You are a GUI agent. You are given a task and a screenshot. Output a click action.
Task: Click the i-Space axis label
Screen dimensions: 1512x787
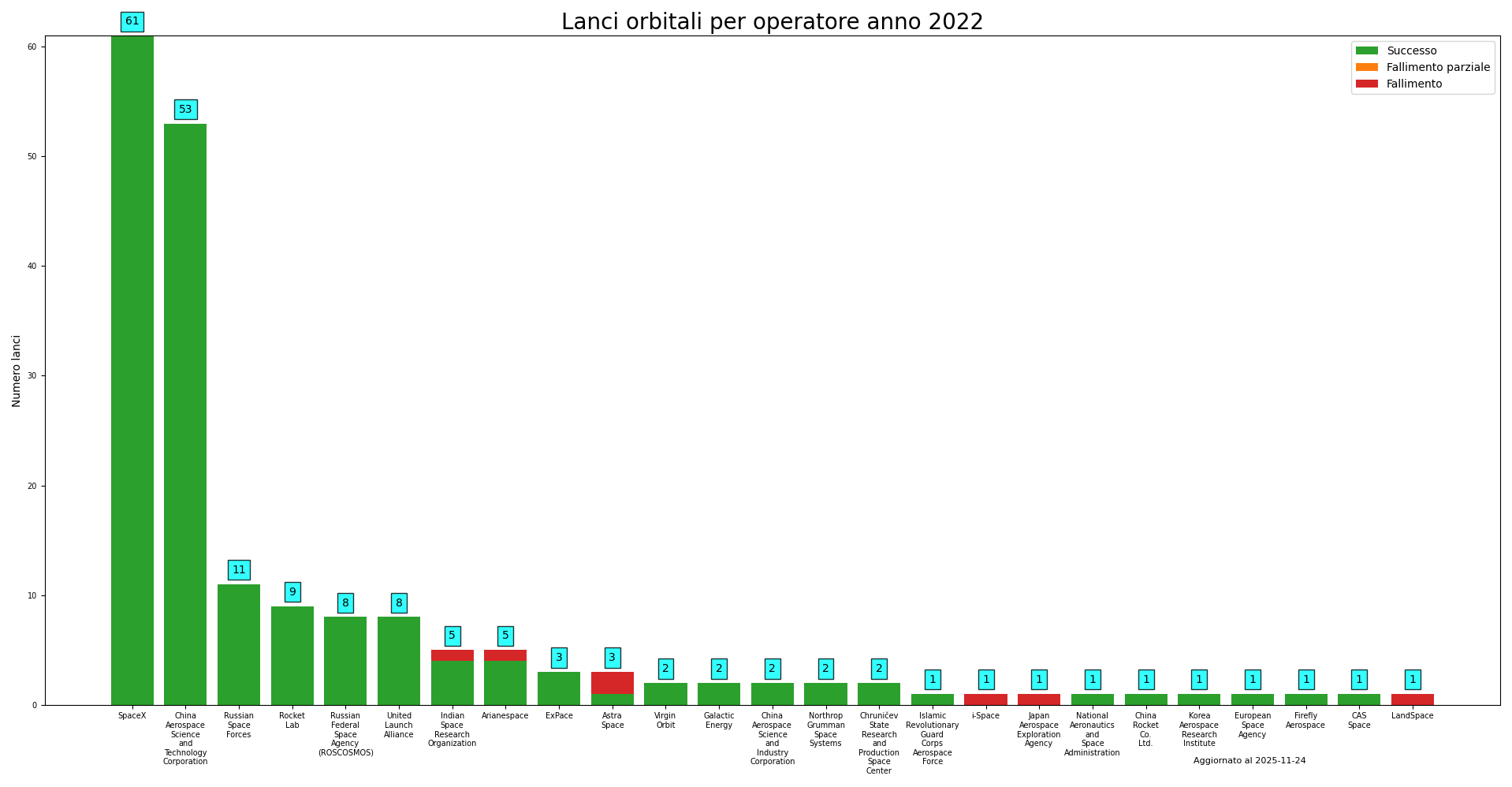[985, 716]
